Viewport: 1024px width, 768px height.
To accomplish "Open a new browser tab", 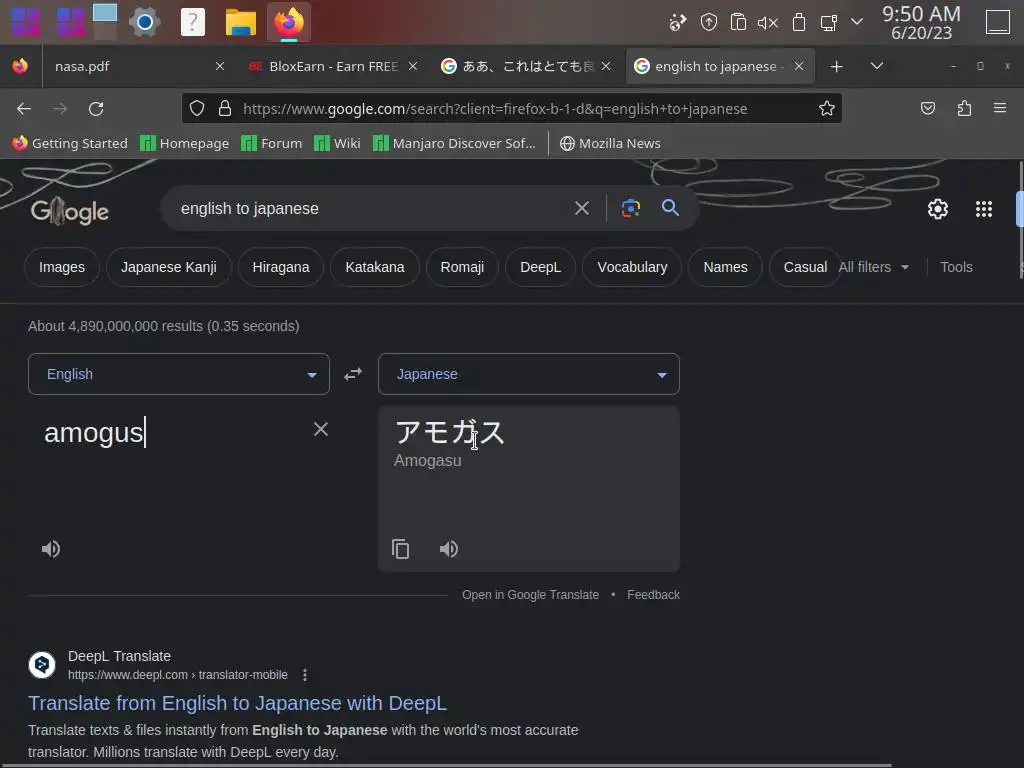I will pos(837,67).
